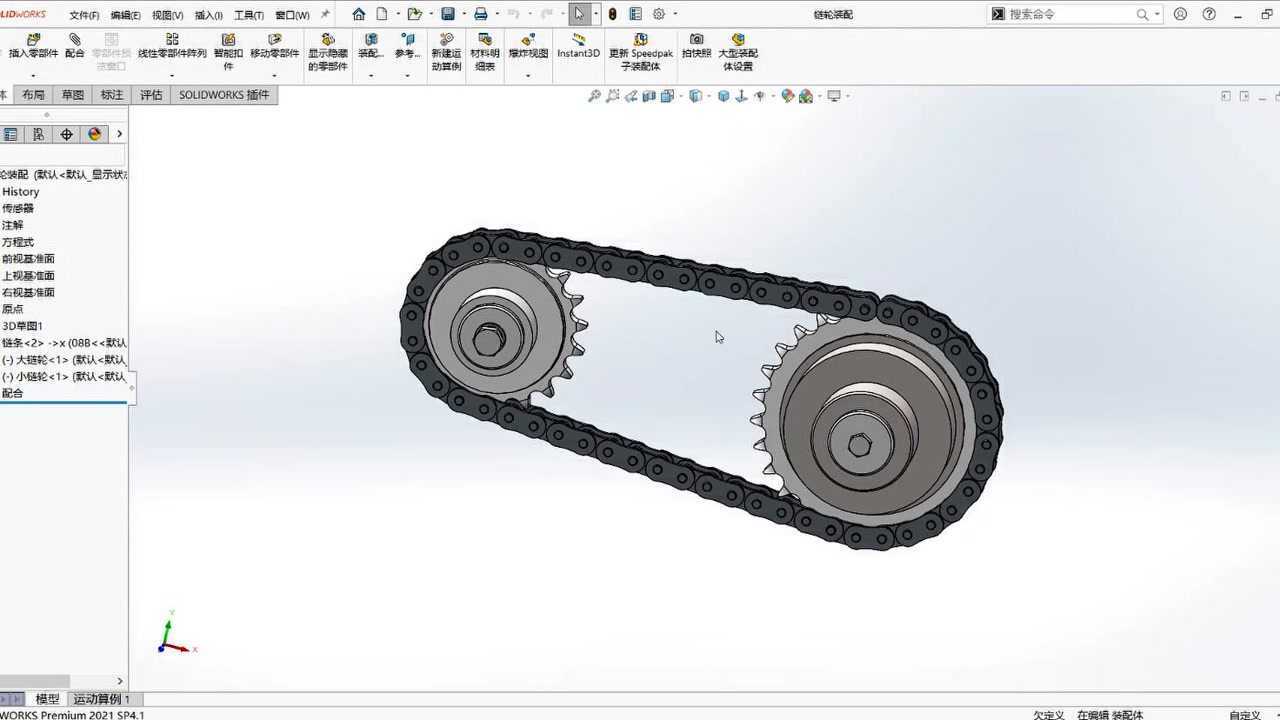Expand the 插入零部件 dropdown arrow
The image size is (1280, 720).
click(33, 76)
